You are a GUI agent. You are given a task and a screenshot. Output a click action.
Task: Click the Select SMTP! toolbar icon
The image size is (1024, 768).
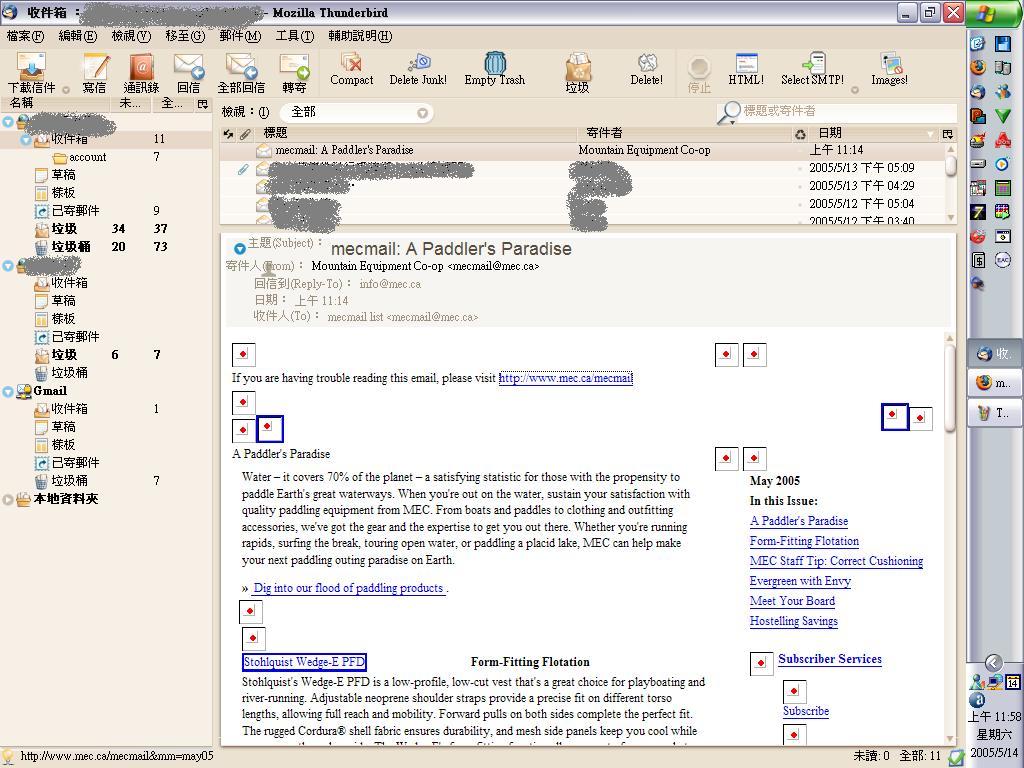pos(812,70)
